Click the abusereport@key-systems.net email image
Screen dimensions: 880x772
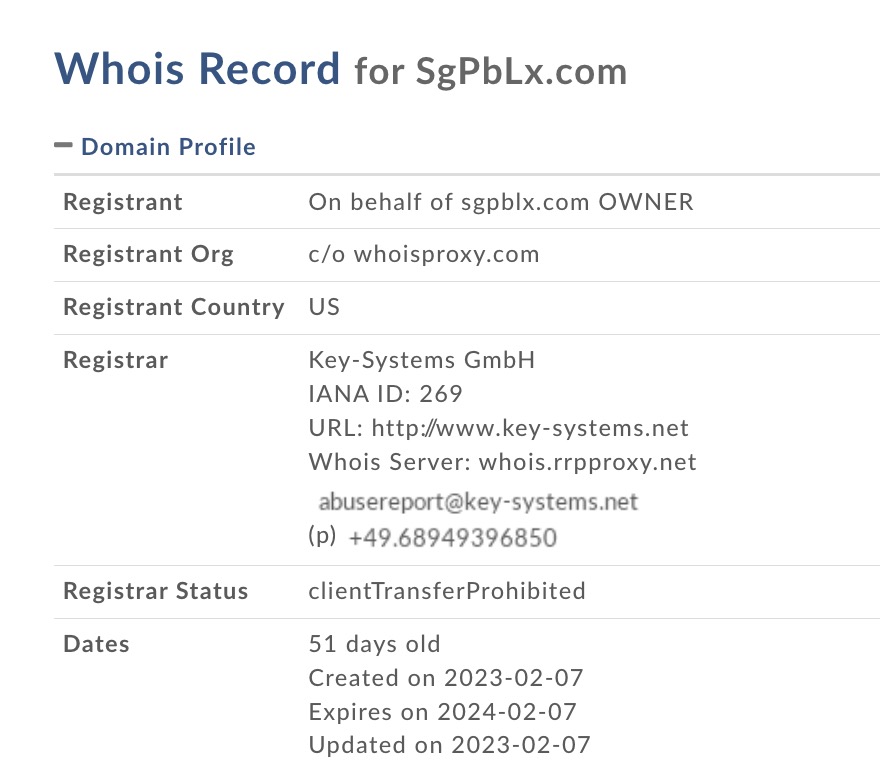[478, 502]
